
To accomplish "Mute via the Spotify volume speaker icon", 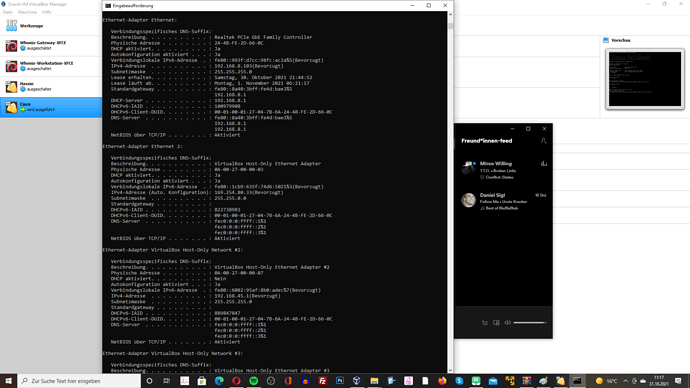I will (x=507, y=322).
